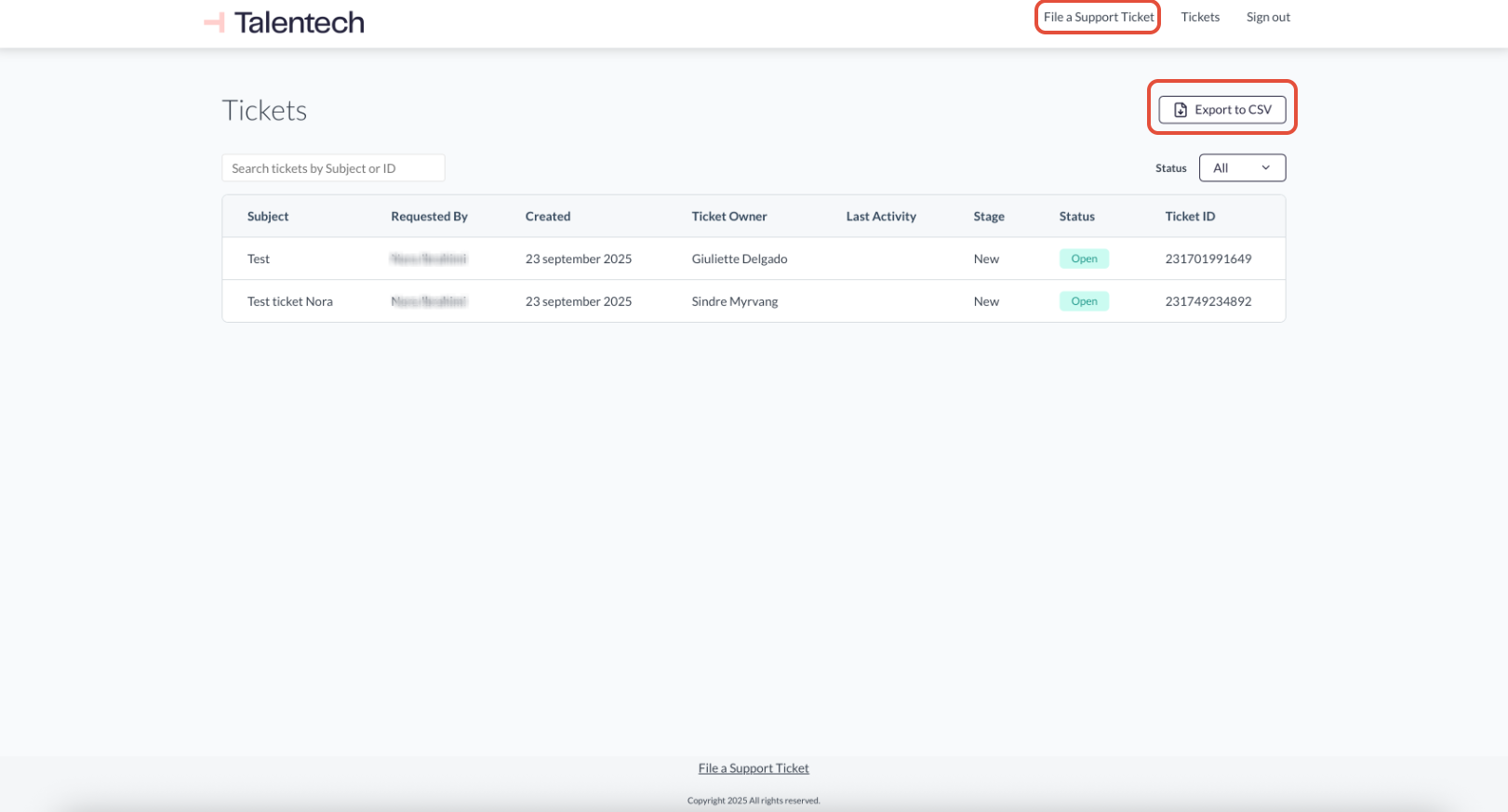Click the Ticket ID column header
Image resolution: width=1508 pixels, height=812 pixels.
click(1190, 217)
